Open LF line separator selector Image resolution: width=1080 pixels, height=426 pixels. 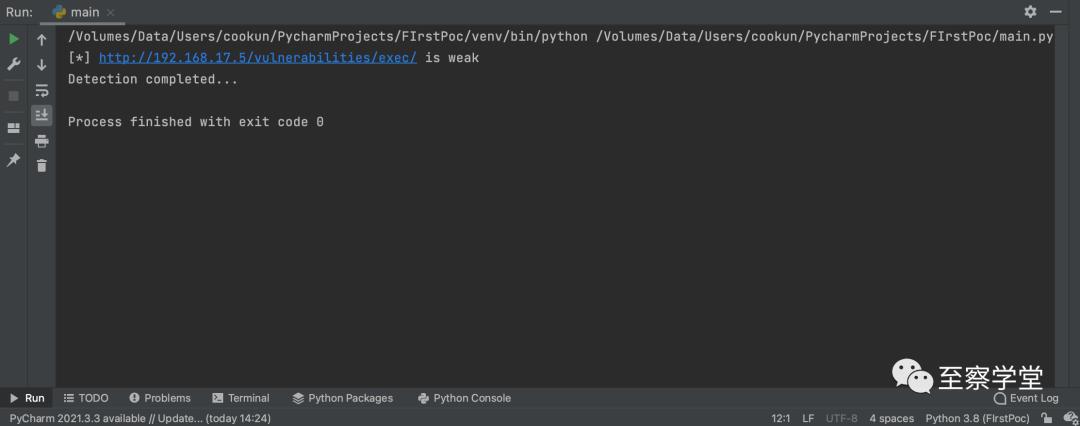pos(808,418)
